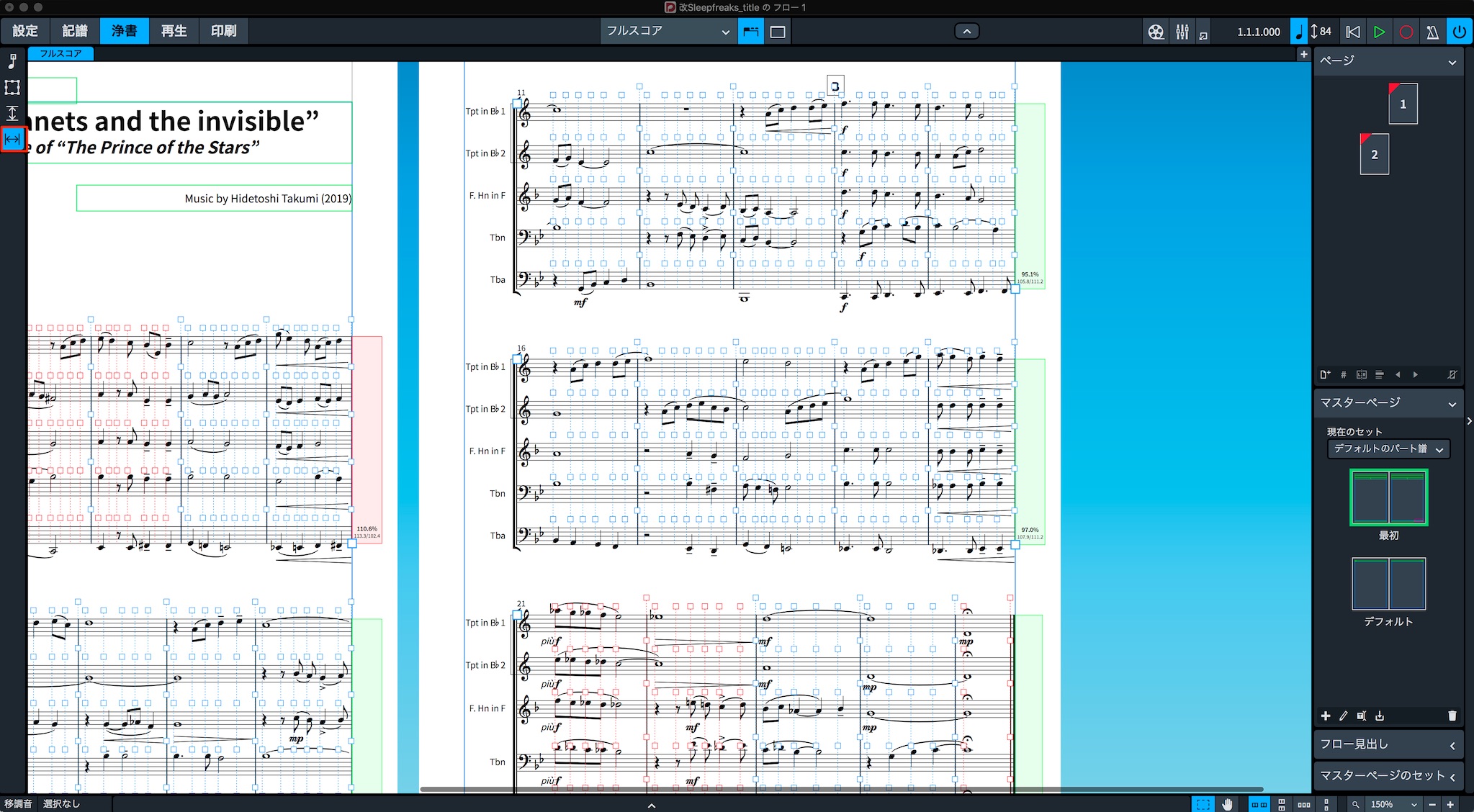The width and height of the screenshot is (1474, 812).
Task: Open the フルスコア layout selector dropdown
Action: tap(668, 31)
